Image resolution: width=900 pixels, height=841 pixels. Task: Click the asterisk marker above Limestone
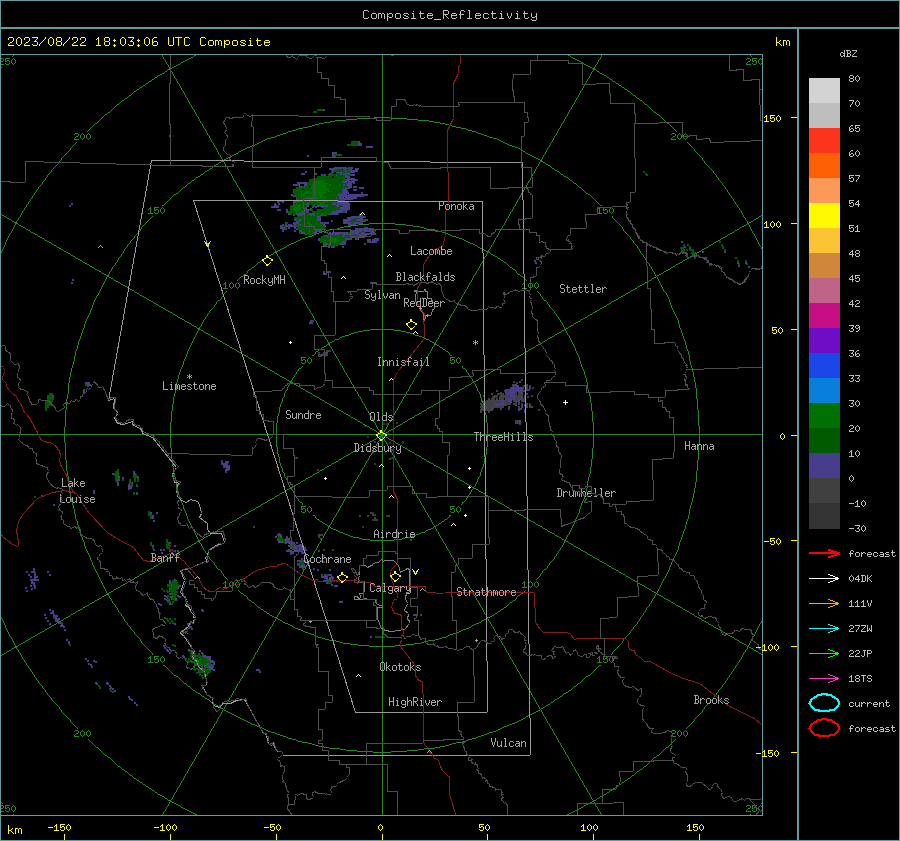pos(189,377)
